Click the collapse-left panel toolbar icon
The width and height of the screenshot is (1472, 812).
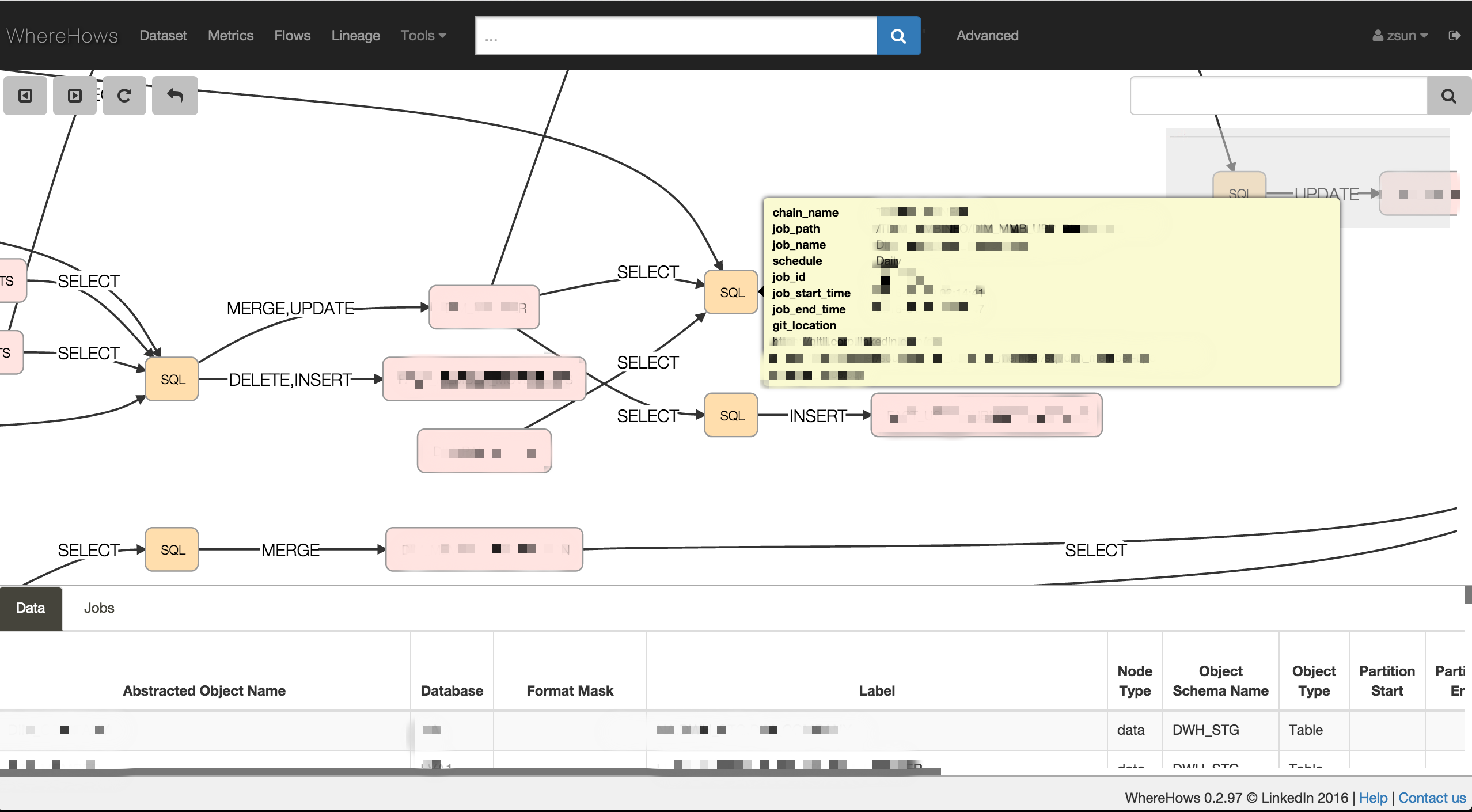tap(25, 96)
